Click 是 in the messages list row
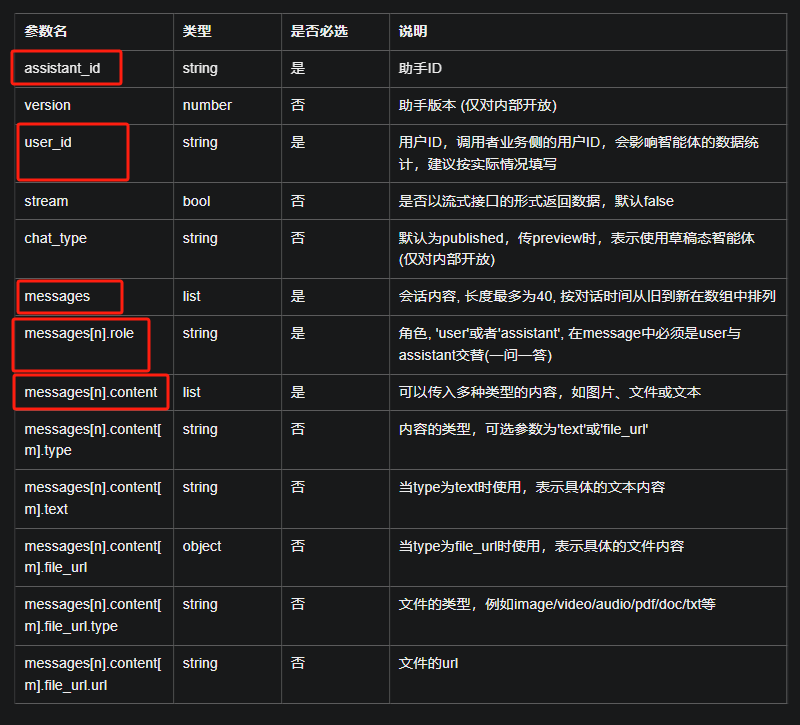Viewport: 800px width, 725px height. 298,296
